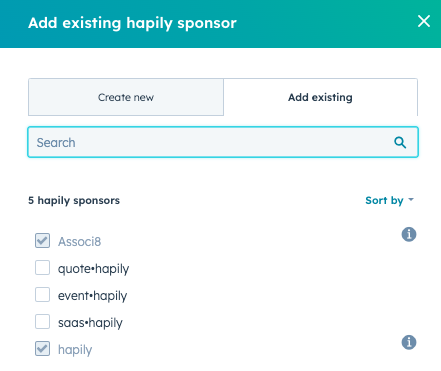Viewport: 441px width, 371px height.
Task: Enable the event•hapily checkbox
Action: (x=42, y=295)
